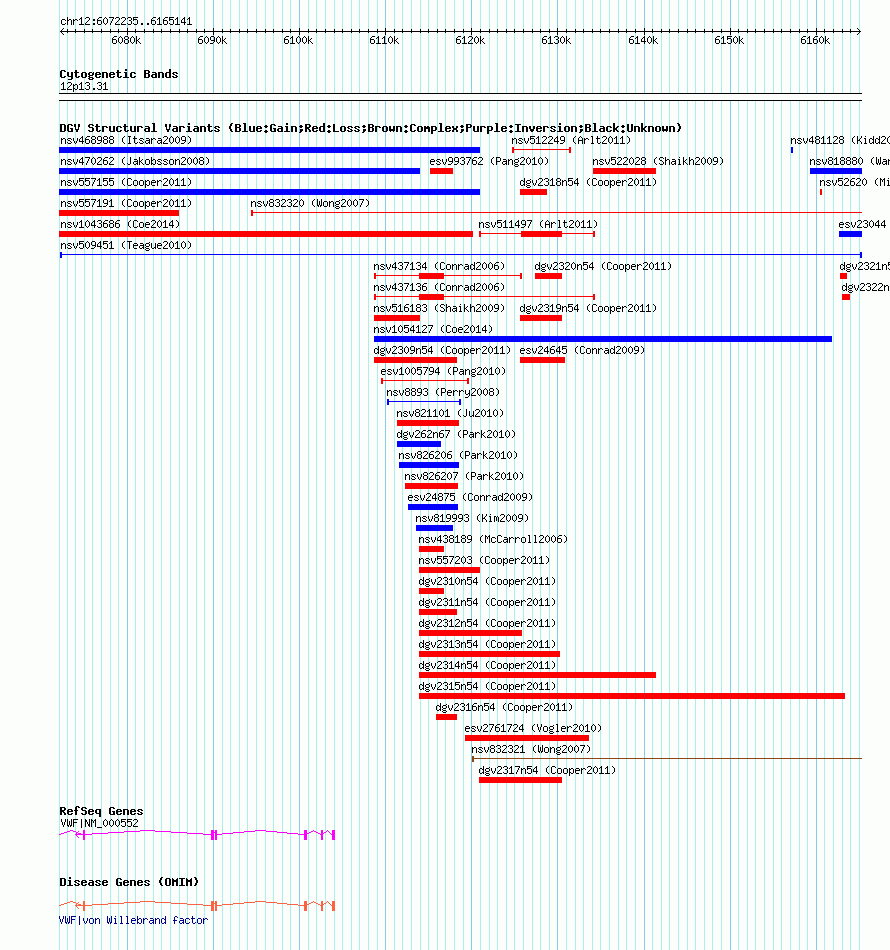Viewport: 890px width, 950px height.
Task: Click the nsv468988 (Itsara2009) variant label
Action: coord(126,141)
